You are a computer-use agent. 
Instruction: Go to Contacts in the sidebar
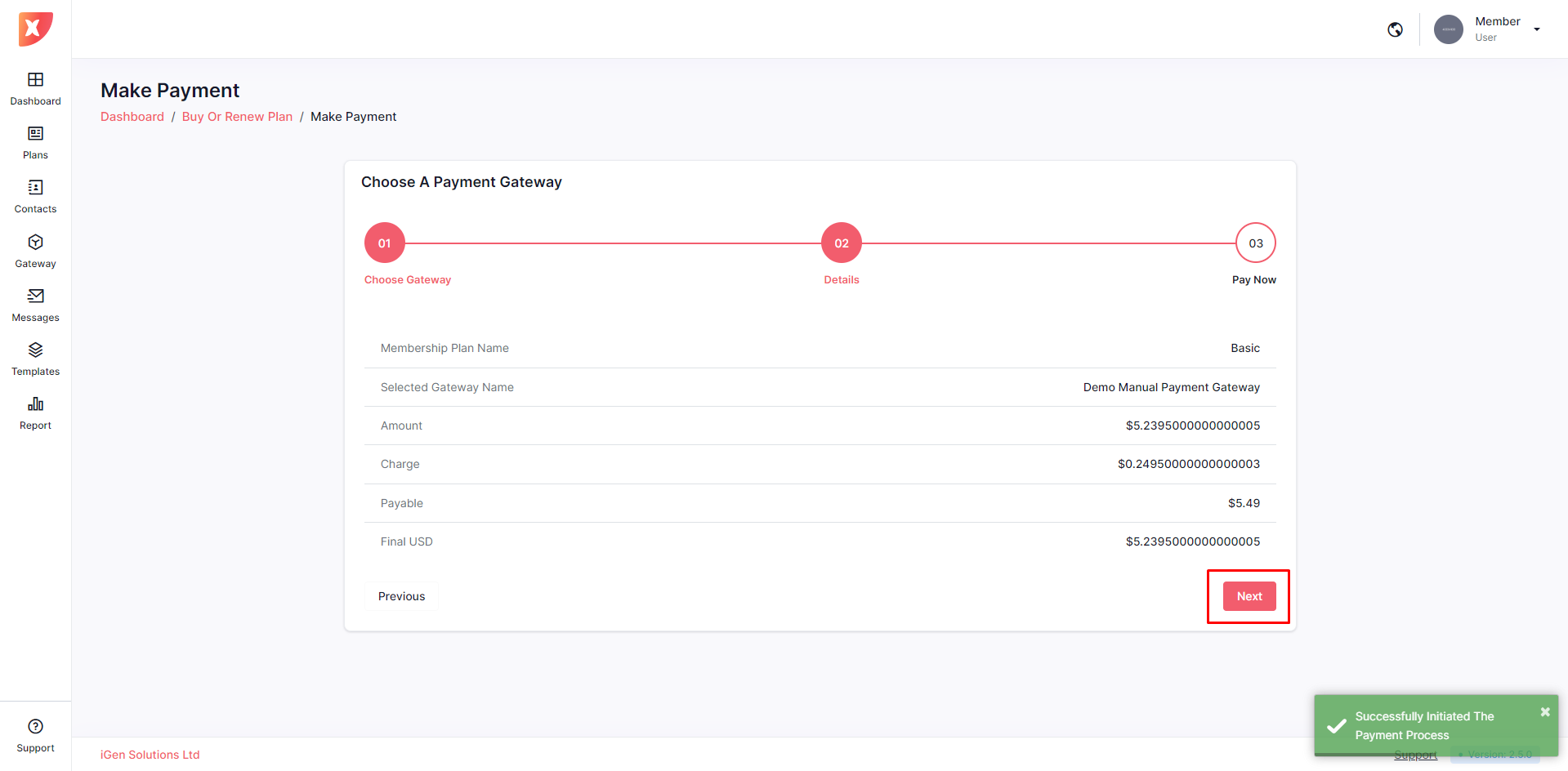point(35,188)
